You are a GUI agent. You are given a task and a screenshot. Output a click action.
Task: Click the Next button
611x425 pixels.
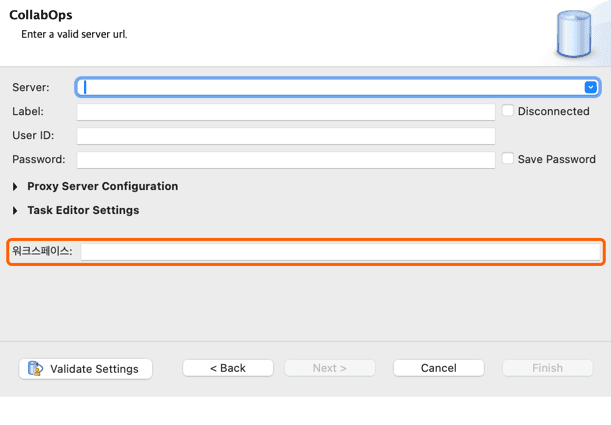point(330,368)
